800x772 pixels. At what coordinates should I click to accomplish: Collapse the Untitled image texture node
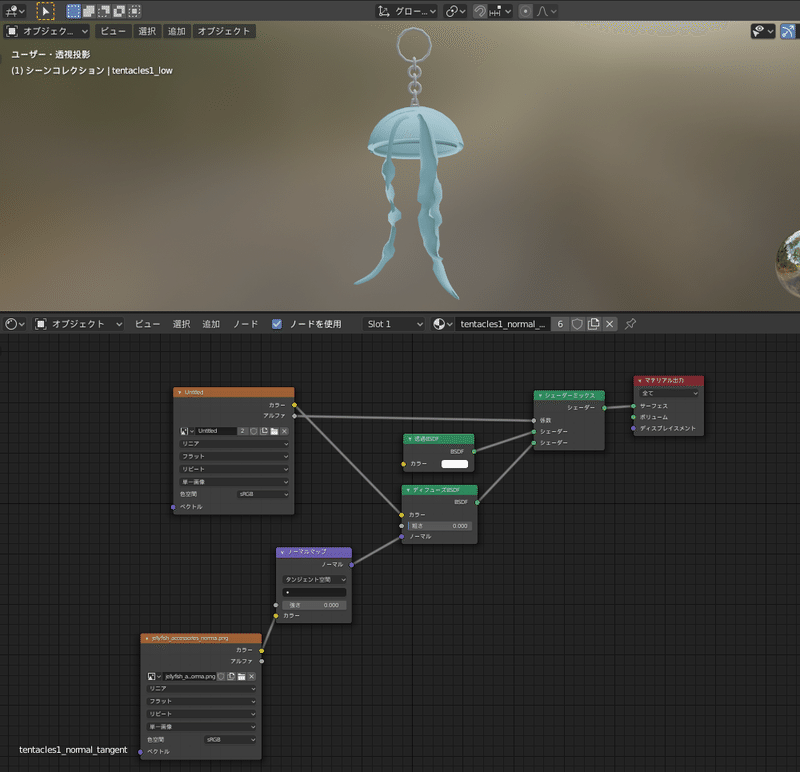180,392
